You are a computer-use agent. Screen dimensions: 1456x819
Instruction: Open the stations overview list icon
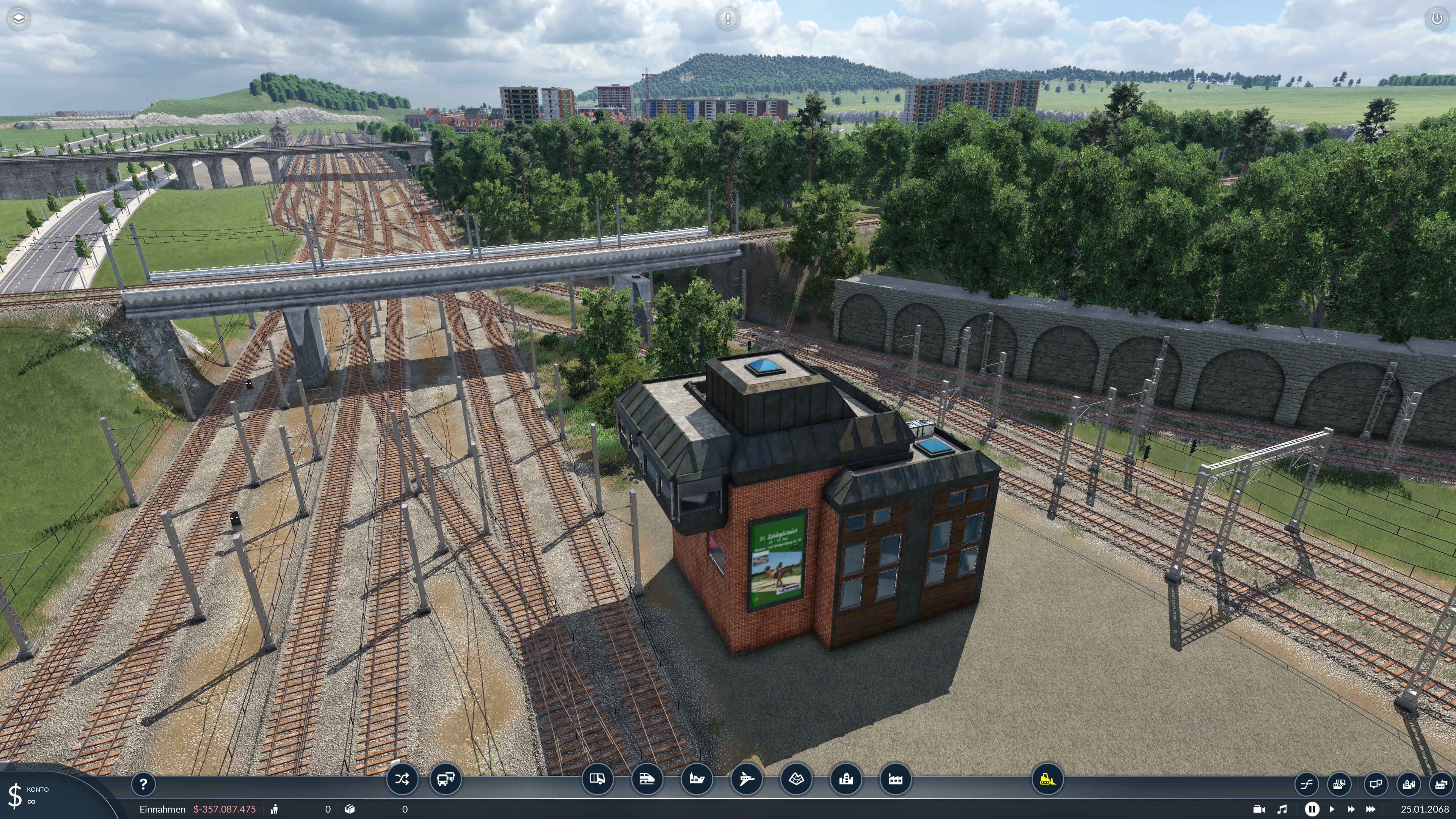coord(1376,784)
